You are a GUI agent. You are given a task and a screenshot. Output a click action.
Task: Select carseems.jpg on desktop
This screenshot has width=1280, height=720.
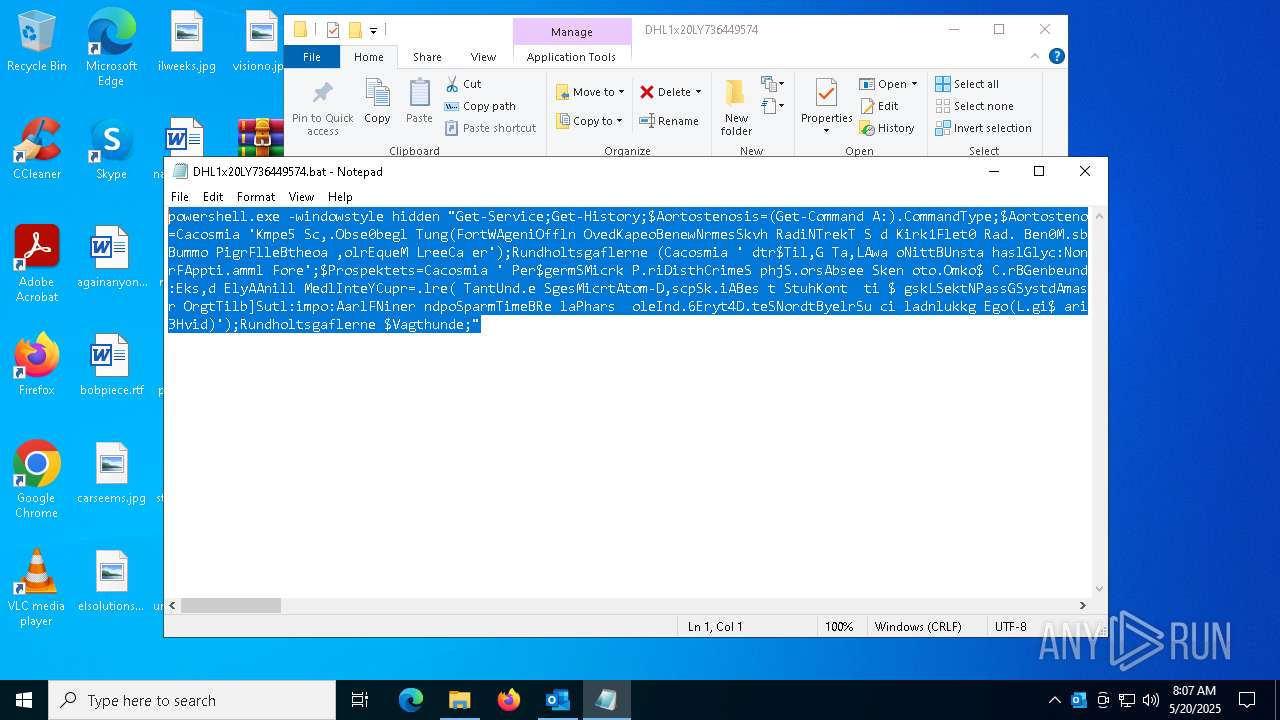111,473
